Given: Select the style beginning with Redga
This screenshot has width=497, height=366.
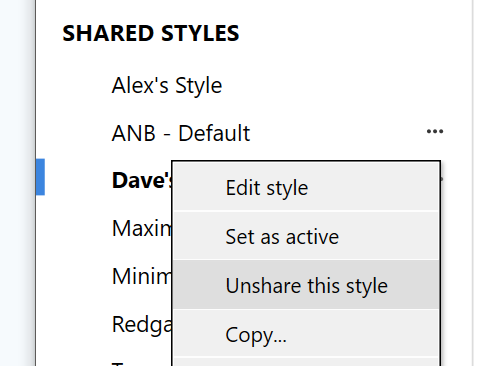Looking at the screenshot, I should 142,324.
